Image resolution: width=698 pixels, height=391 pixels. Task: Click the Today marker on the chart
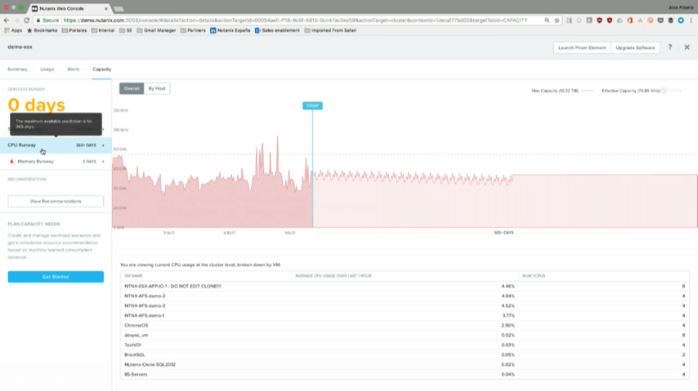[312, 106]
